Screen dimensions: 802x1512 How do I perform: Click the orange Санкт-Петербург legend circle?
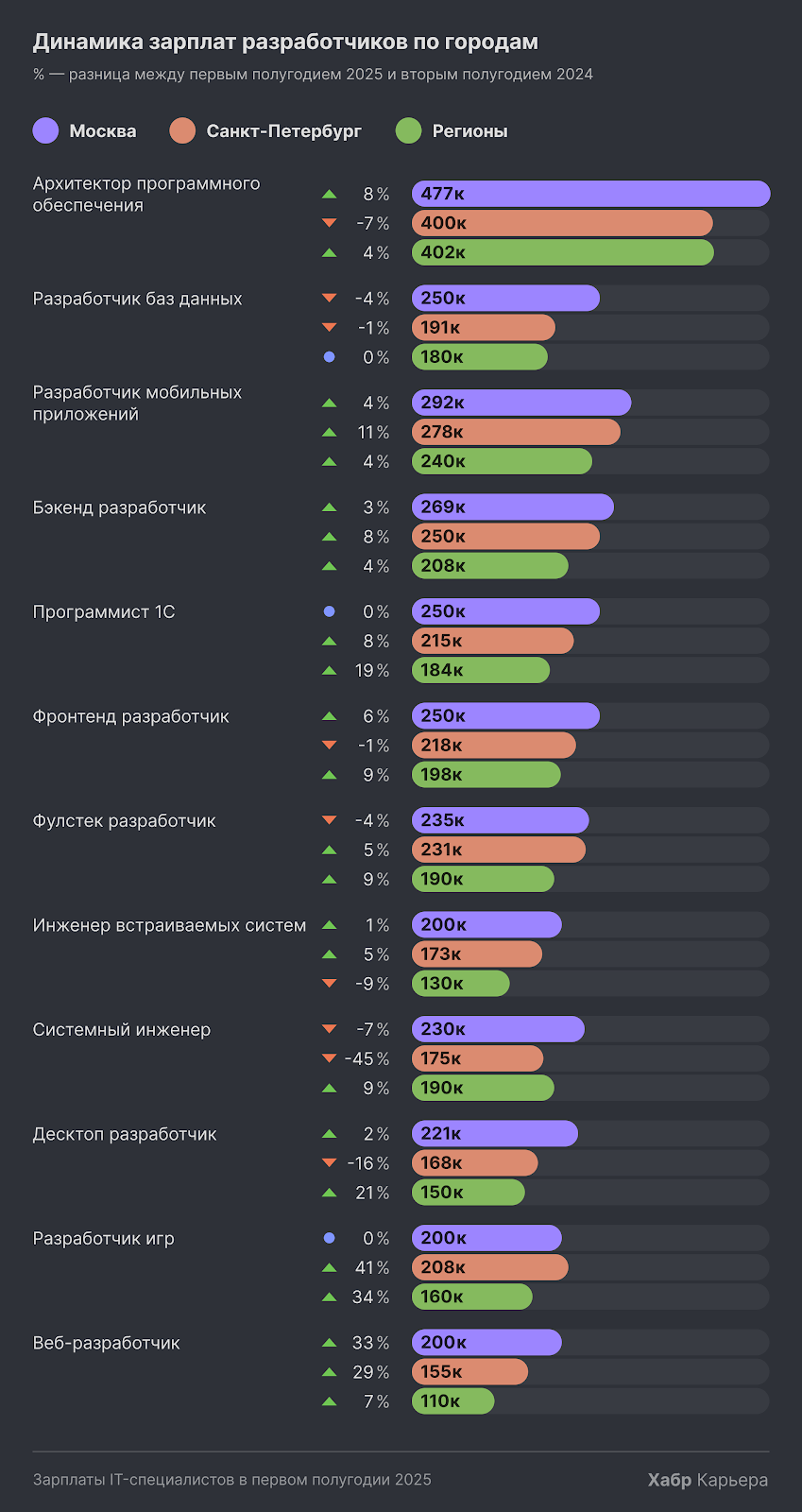coord(182,131)
